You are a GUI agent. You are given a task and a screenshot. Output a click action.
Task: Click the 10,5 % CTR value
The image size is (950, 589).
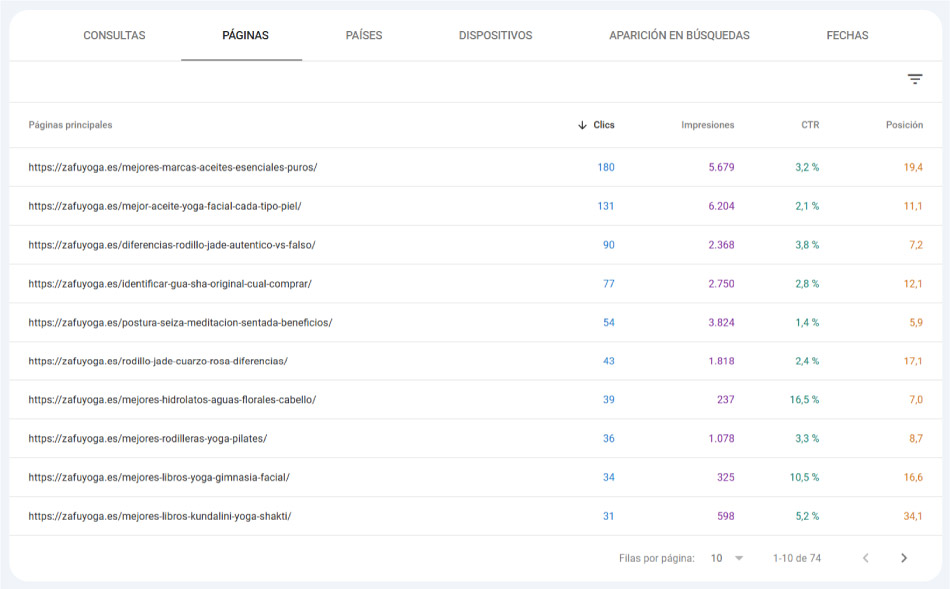(804, 478)
